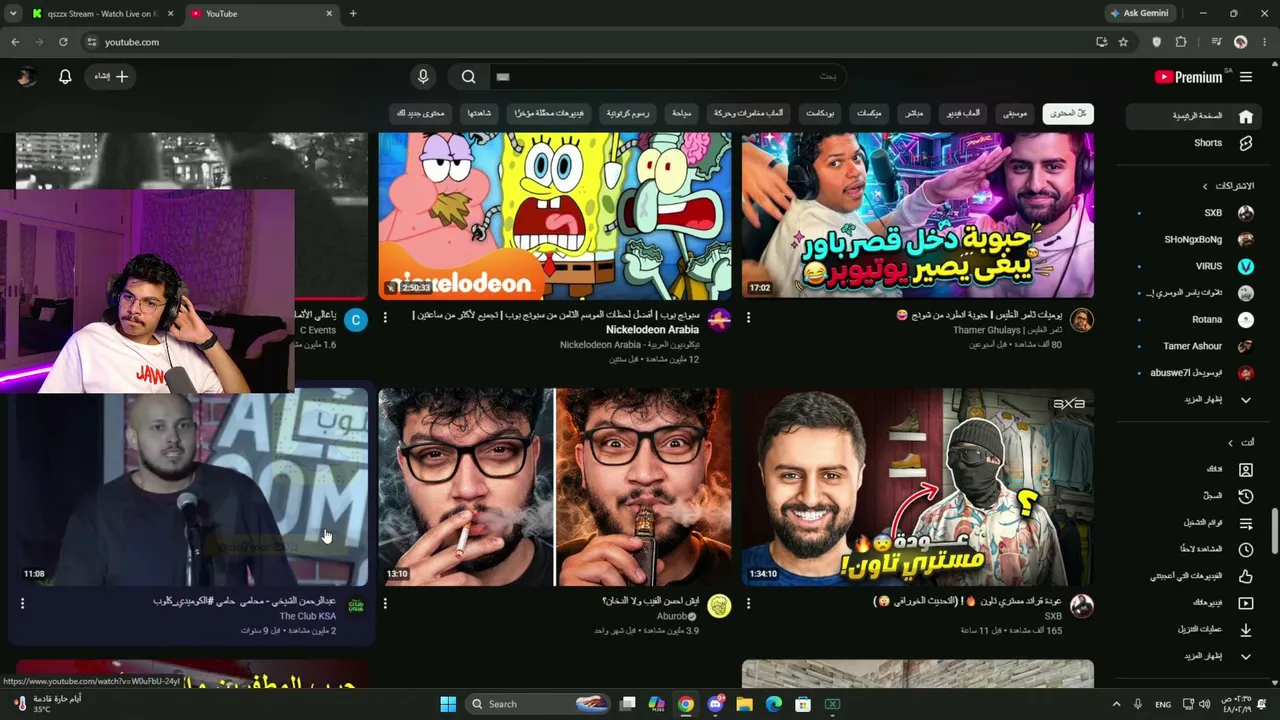Open the Subscriptions section header arrow
This screenshot has width=1280, height=720.
(x=1205, y=186)
